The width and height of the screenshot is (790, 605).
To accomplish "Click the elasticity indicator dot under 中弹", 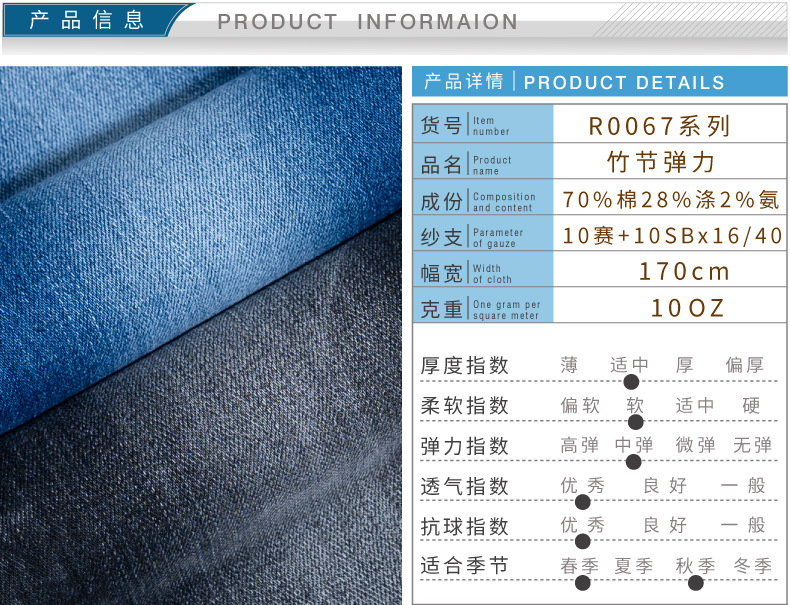I will tap(633, 461).
